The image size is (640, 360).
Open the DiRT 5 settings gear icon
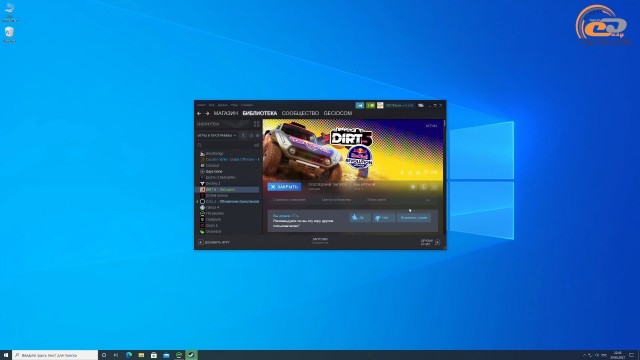click(413, 187)
